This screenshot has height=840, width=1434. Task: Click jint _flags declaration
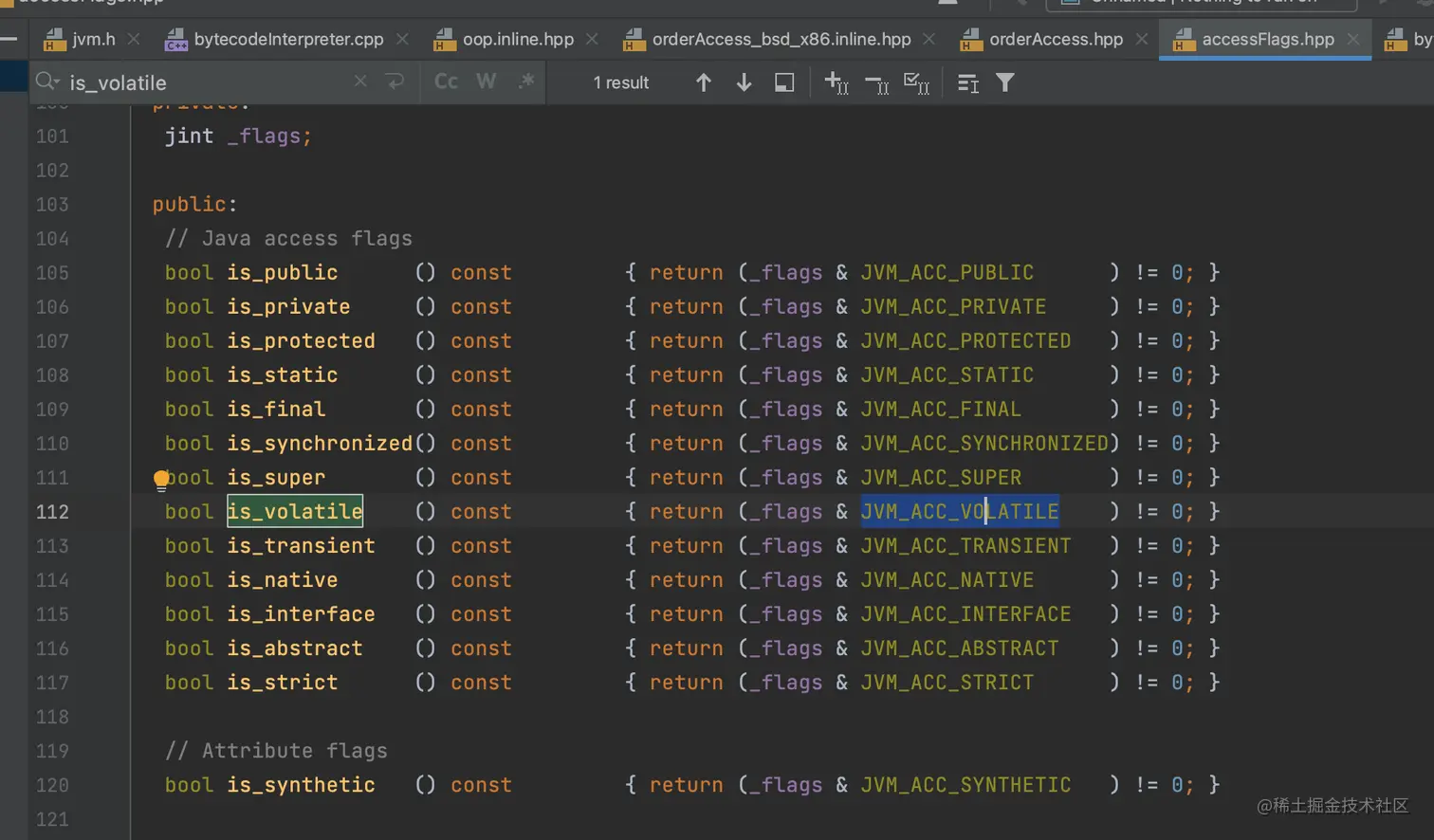click(238, 136)
